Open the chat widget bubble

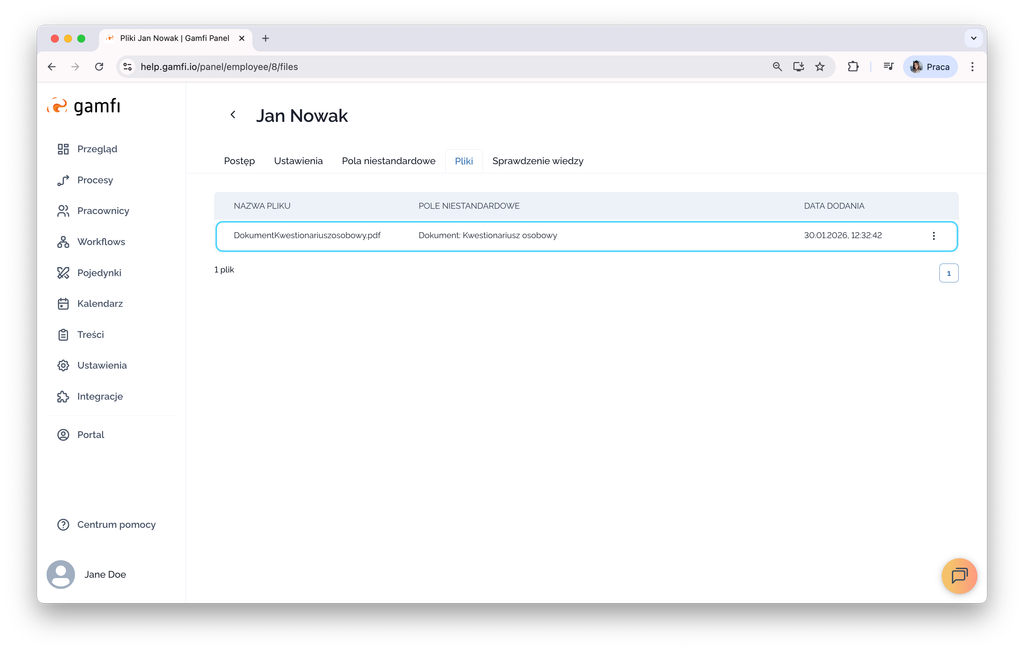959,576
